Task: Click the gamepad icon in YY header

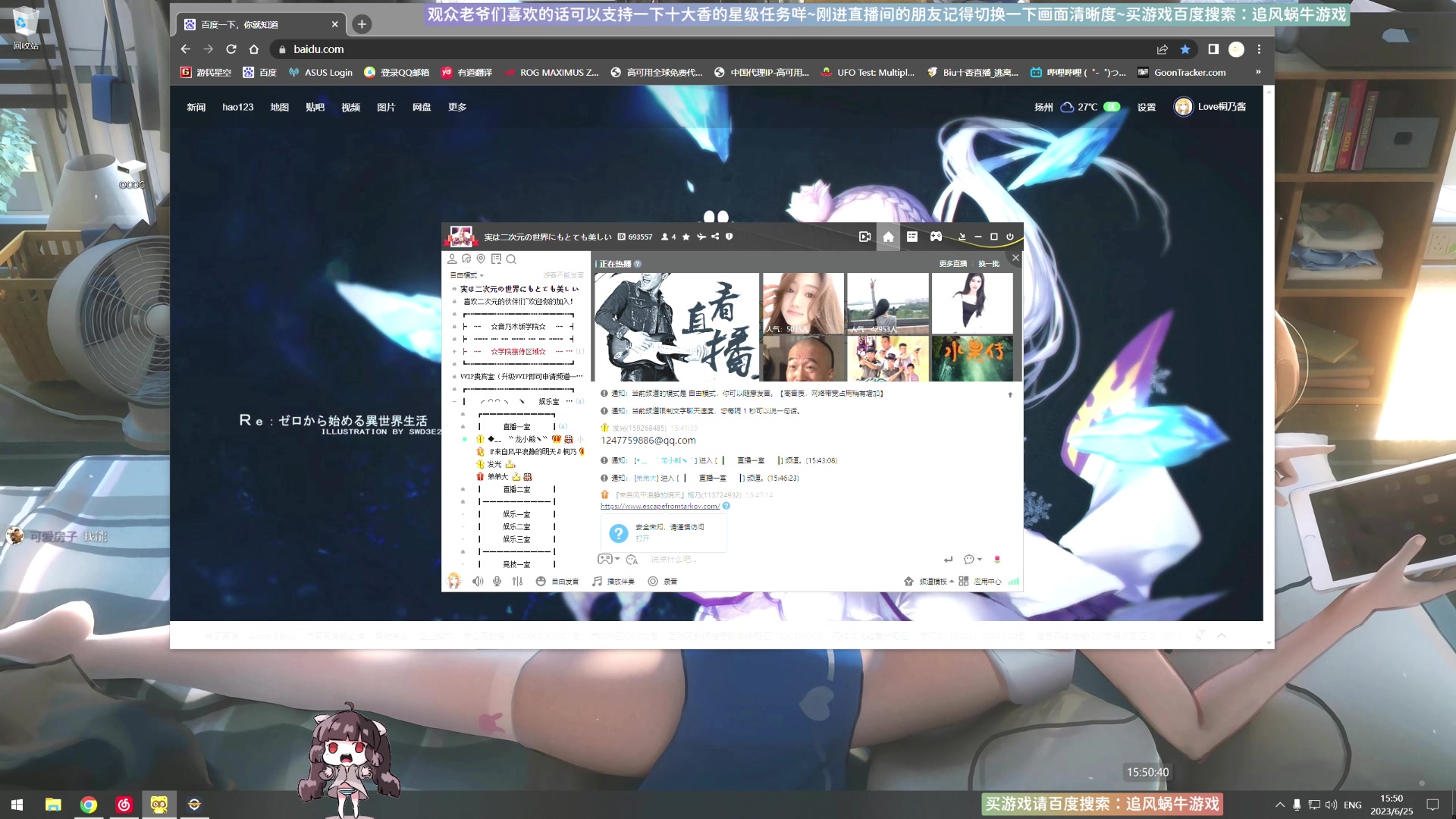Action: coord(936,237)
